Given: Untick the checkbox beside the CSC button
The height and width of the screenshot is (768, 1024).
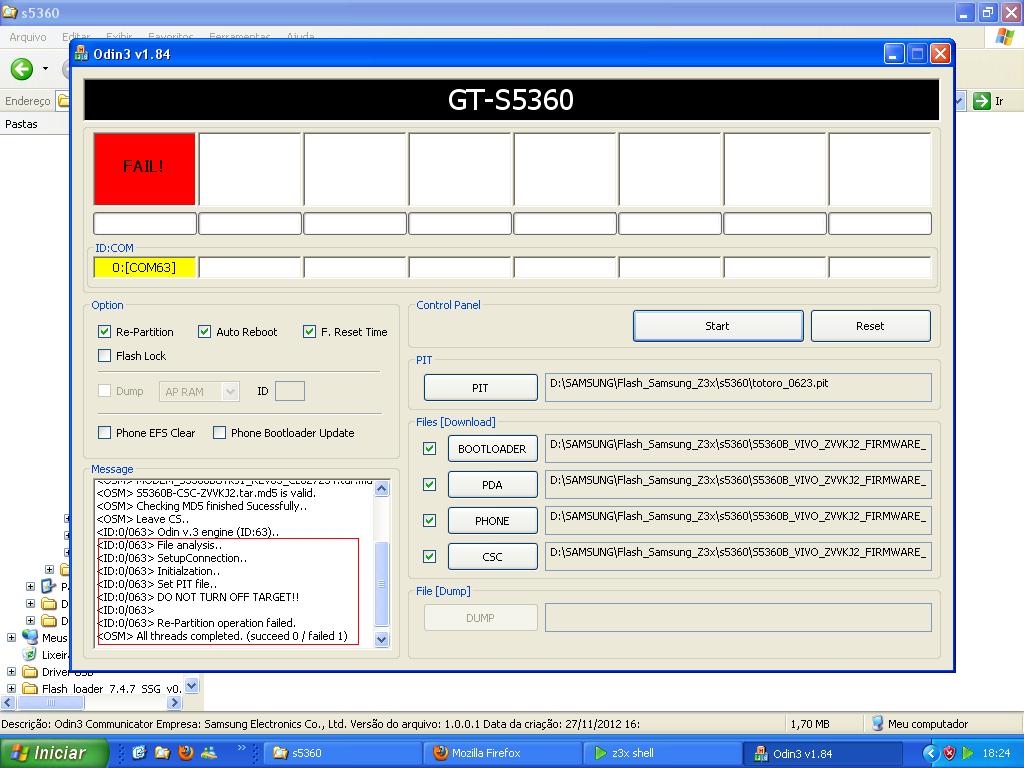Looking at the screenshot, I should (430, 556).
